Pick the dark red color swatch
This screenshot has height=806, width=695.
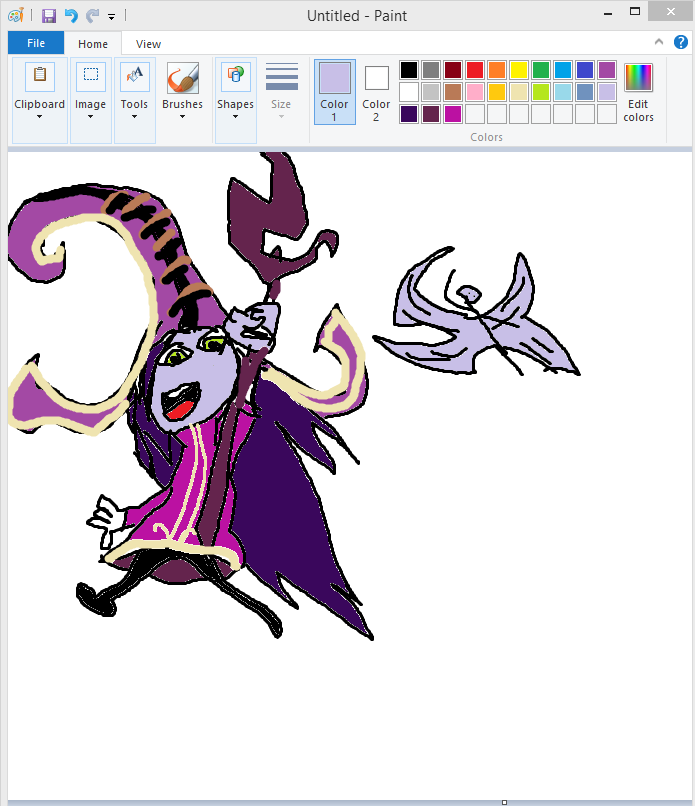coord(453,70)
